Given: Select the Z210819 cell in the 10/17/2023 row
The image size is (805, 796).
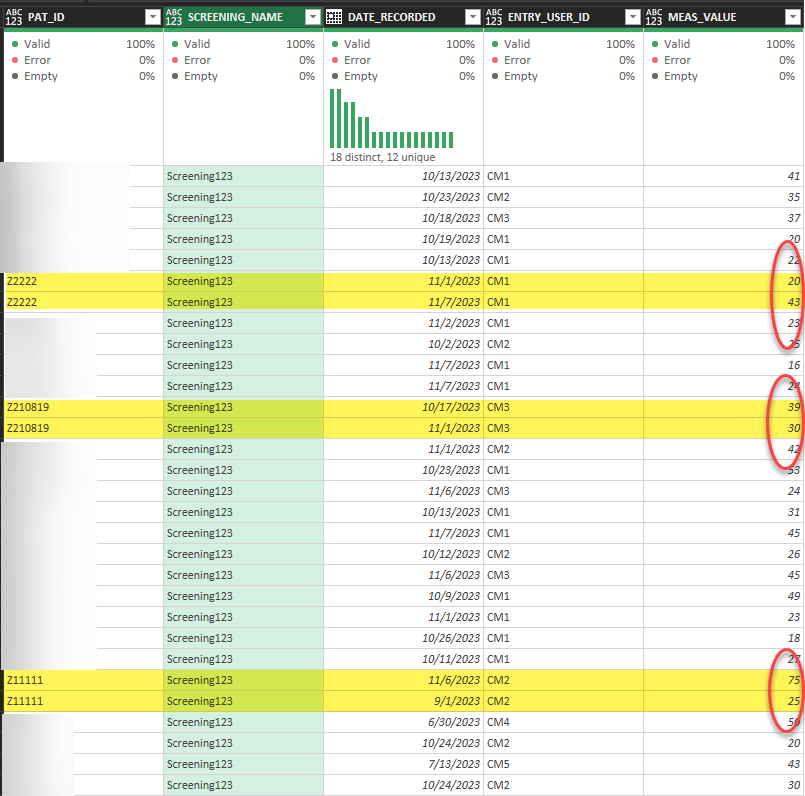Looking at the screenshot, I should [x=84, y=407].
